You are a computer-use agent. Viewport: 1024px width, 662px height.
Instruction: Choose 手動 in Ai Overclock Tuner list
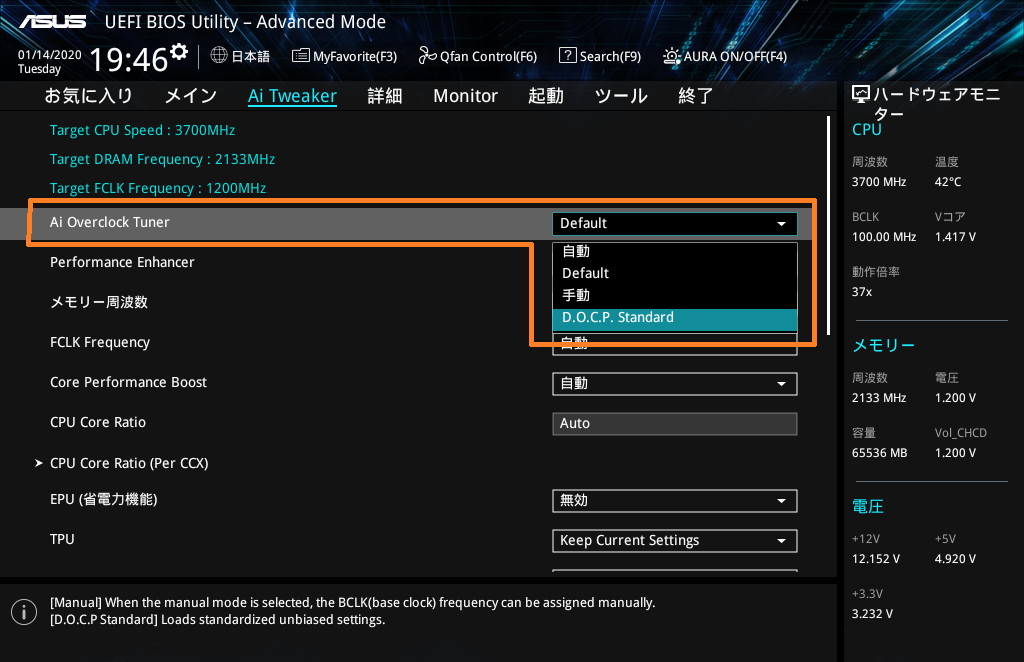(675, 295)
